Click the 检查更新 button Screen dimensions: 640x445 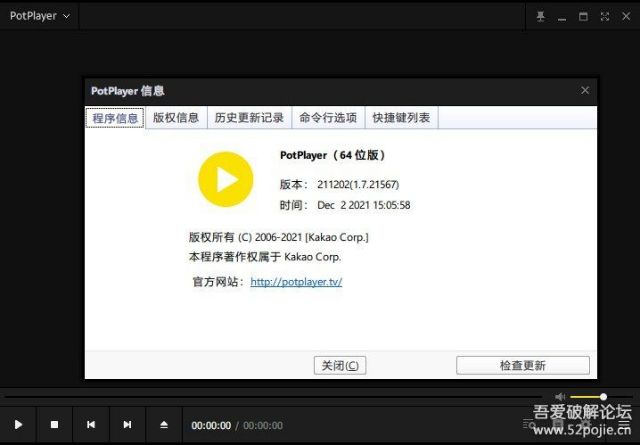523,365
